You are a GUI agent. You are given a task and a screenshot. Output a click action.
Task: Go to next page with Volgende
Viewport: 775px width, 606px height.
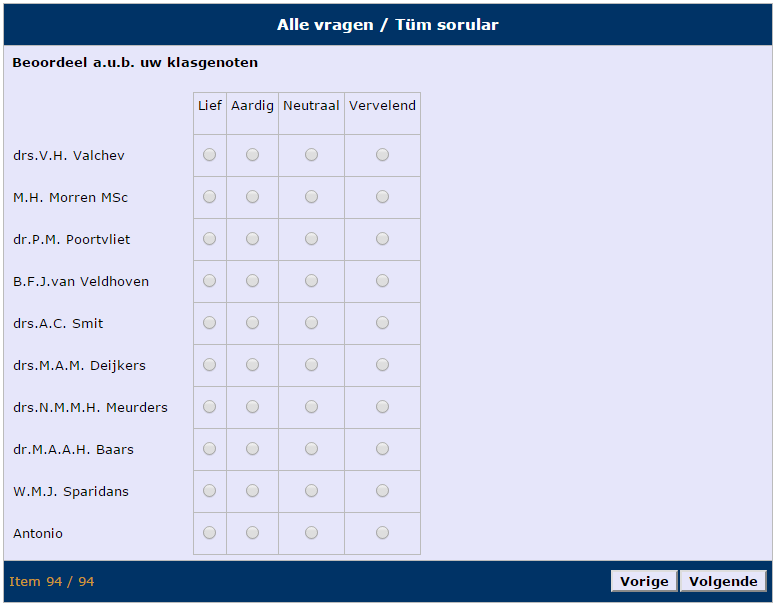coord(723,582)
